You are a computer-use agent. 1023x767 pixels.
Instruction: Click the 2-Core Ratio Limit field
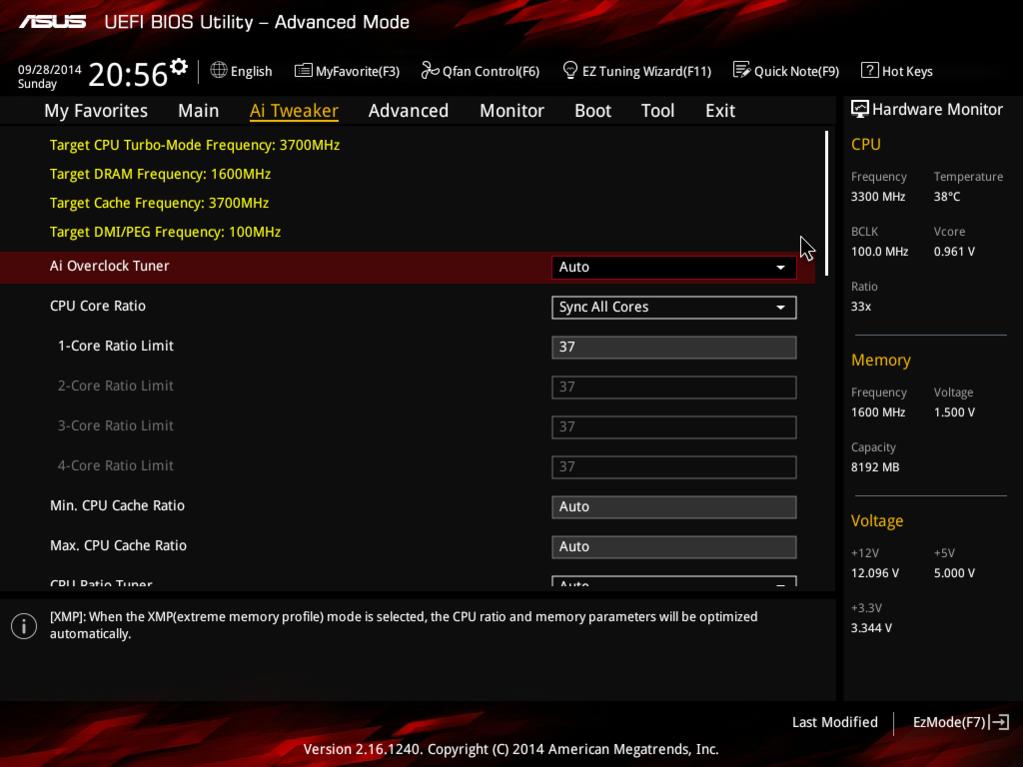pos(673,387)
